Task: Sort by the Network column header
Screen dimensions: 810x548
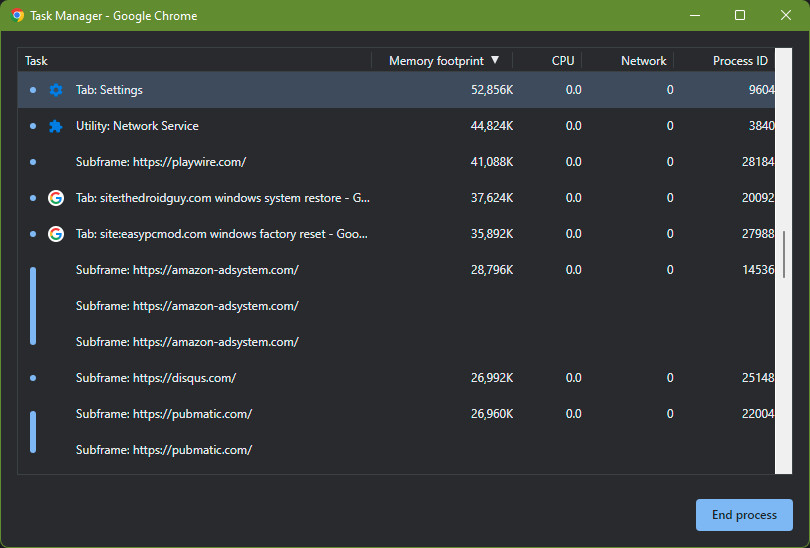Action: (643, 61)
